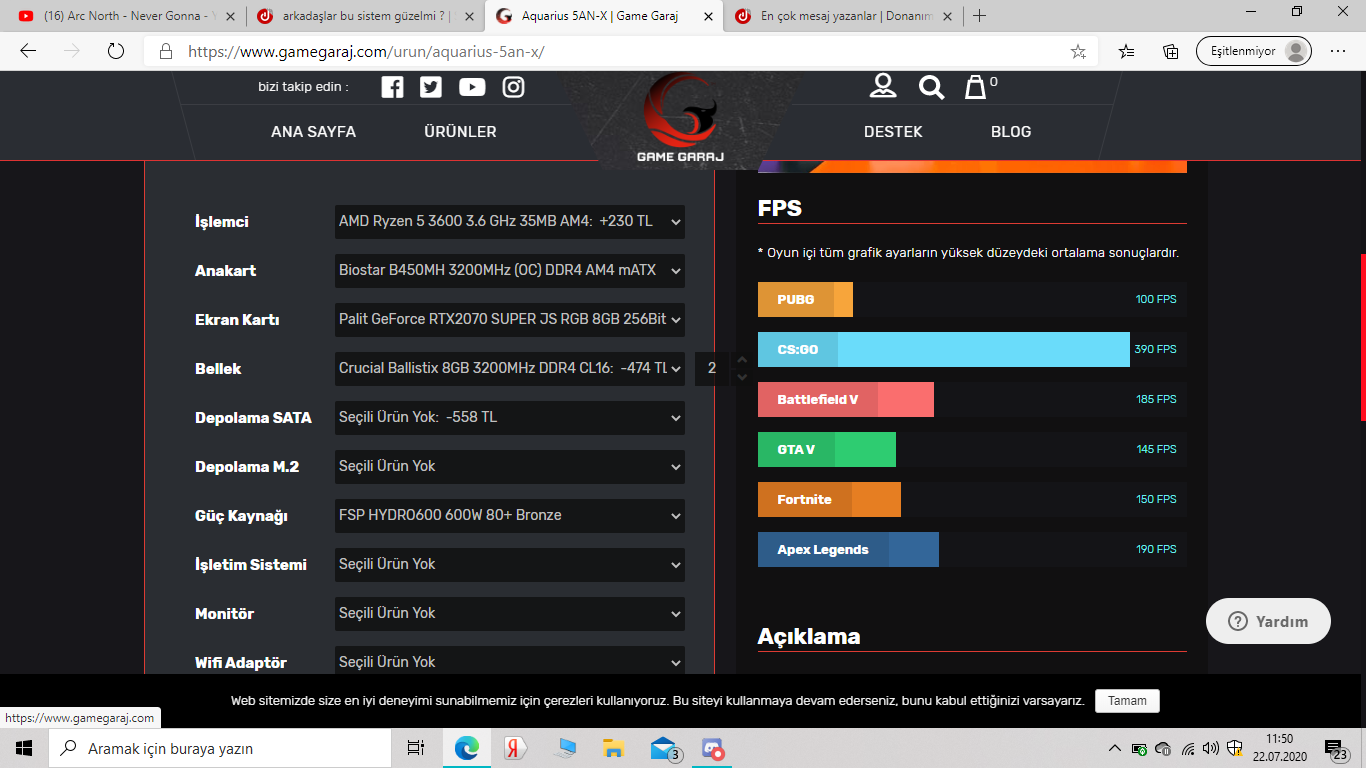The image size is (1366, 768).
Task: Switch to the 'En çok mesaj yazanlar' tab
Action: pyautogui.click(x=843, y=16)
